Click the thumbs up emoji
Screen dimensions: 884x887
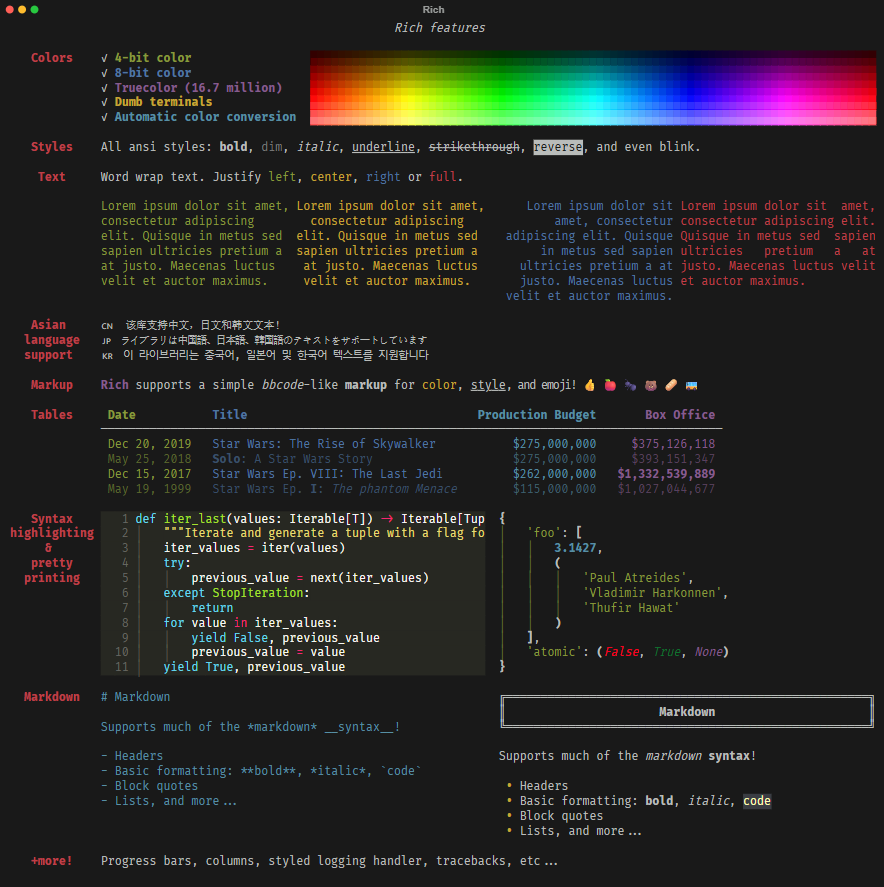click(x=590, y=385)
